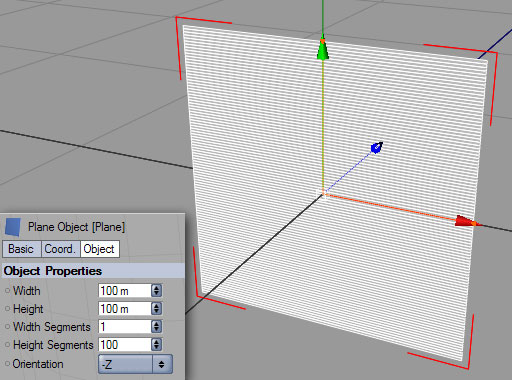512x380 pixels.
Task: Click the Height value field 100 m
Action: click(125, 309)
